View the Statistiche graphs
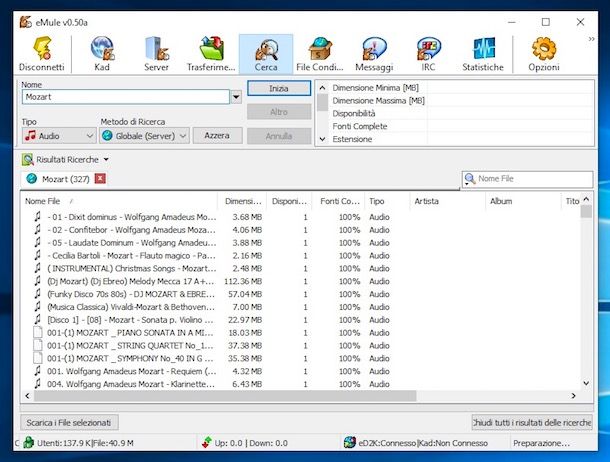 [x=483, y=54]
